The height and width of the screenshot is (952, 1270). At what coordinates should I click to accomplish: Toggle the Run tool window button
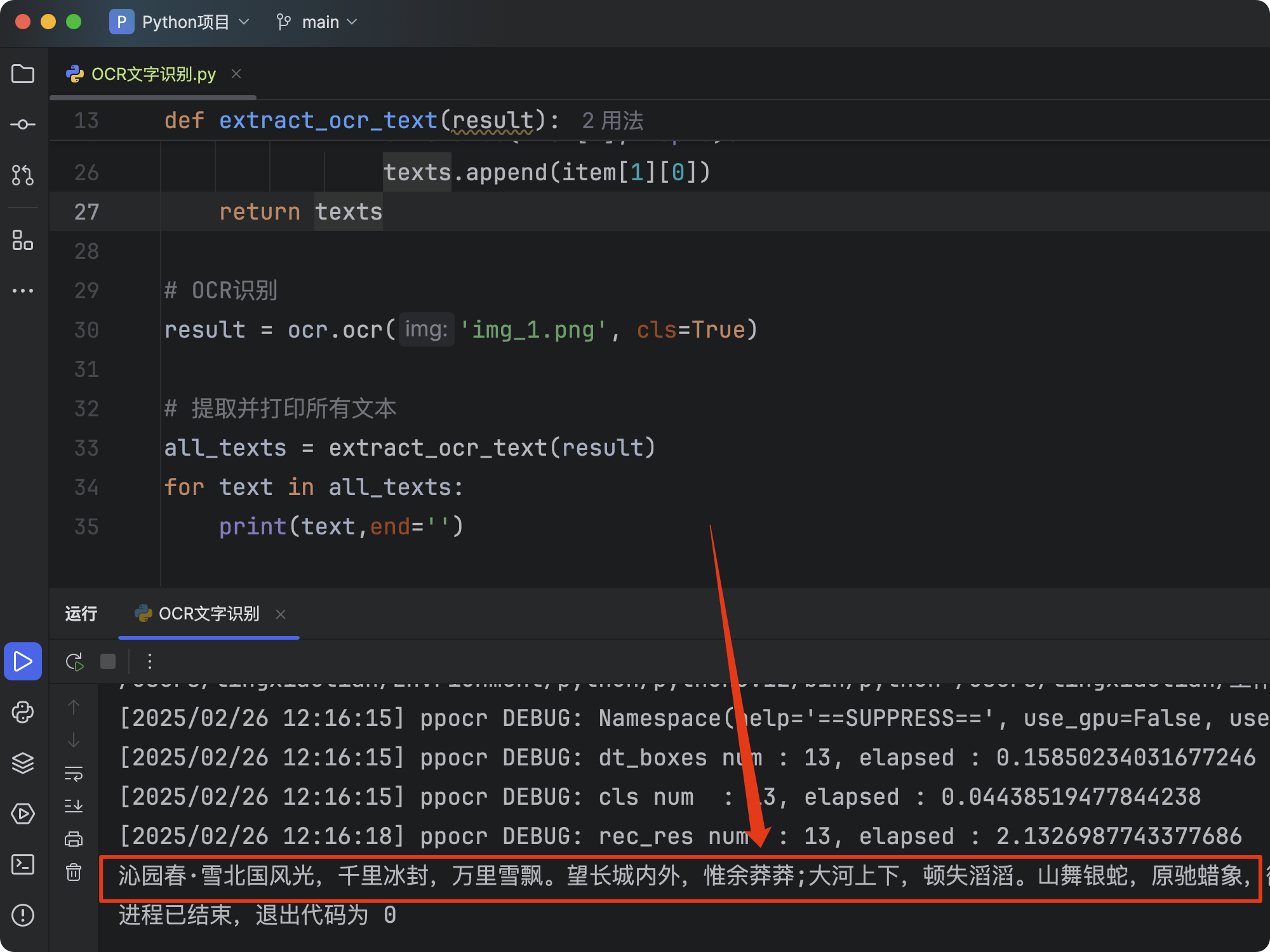tap(23, 661)
